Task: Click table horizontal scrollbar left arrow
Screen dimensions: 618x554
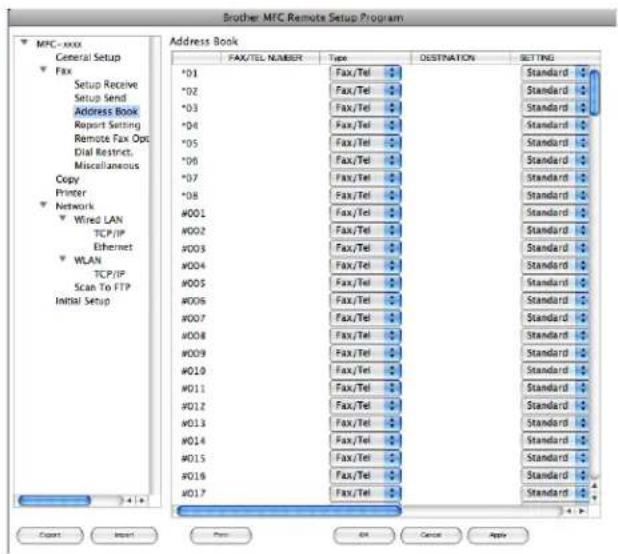Action: [x=569, y=511]
